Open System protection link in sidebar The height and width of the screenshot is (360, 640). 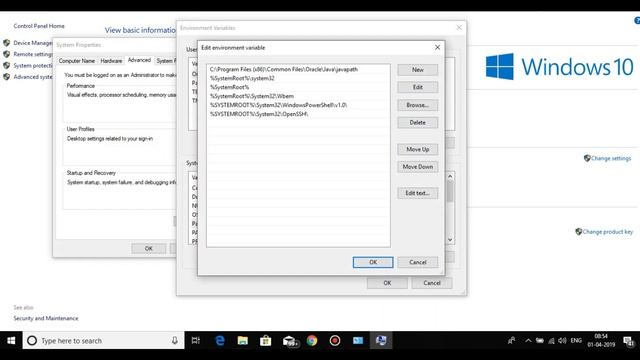point(33,66)
